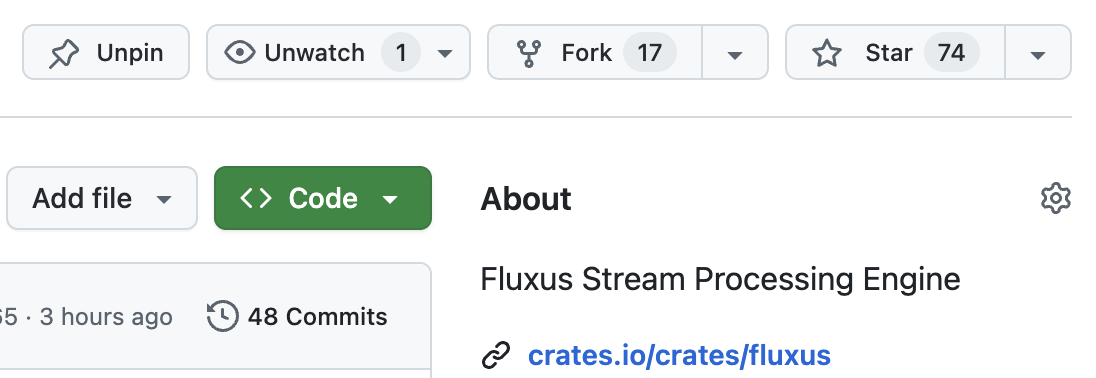Click the eye icon for watching
The width and height of the screenshot is (1096, 378).
pyautogui.click(x=240, y=52)
